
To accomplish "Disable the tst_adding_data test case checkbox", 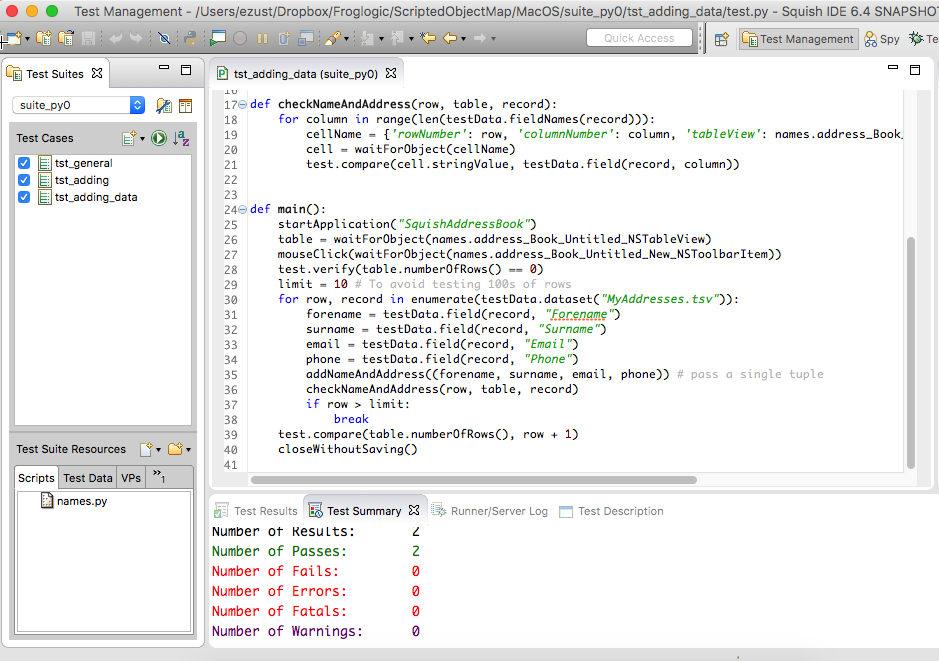I will pos(24,197).
